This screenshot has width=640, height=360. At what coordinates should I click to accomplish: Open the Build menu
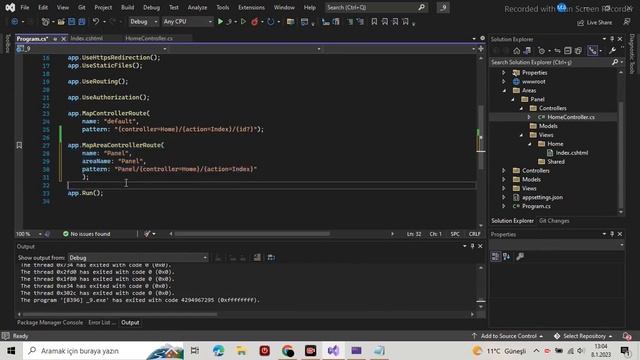127,7
